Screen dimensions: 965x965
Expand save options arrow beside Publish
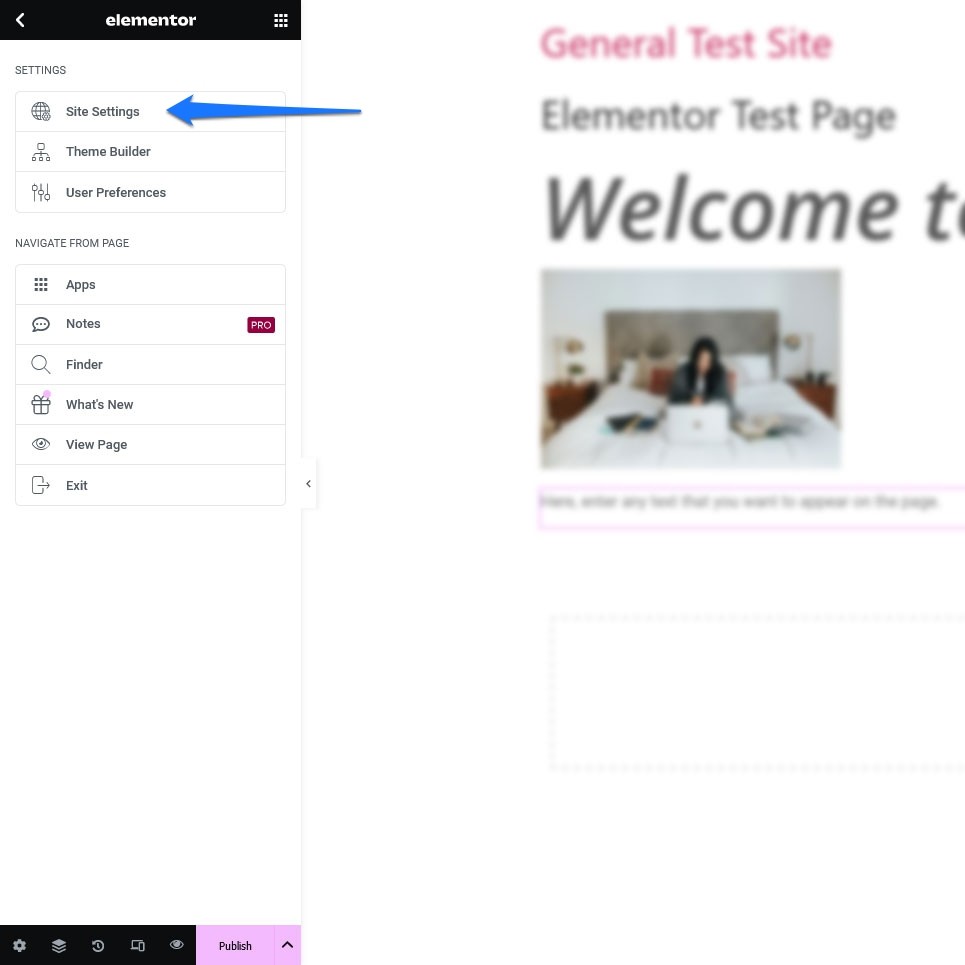[x=287, y=945]
